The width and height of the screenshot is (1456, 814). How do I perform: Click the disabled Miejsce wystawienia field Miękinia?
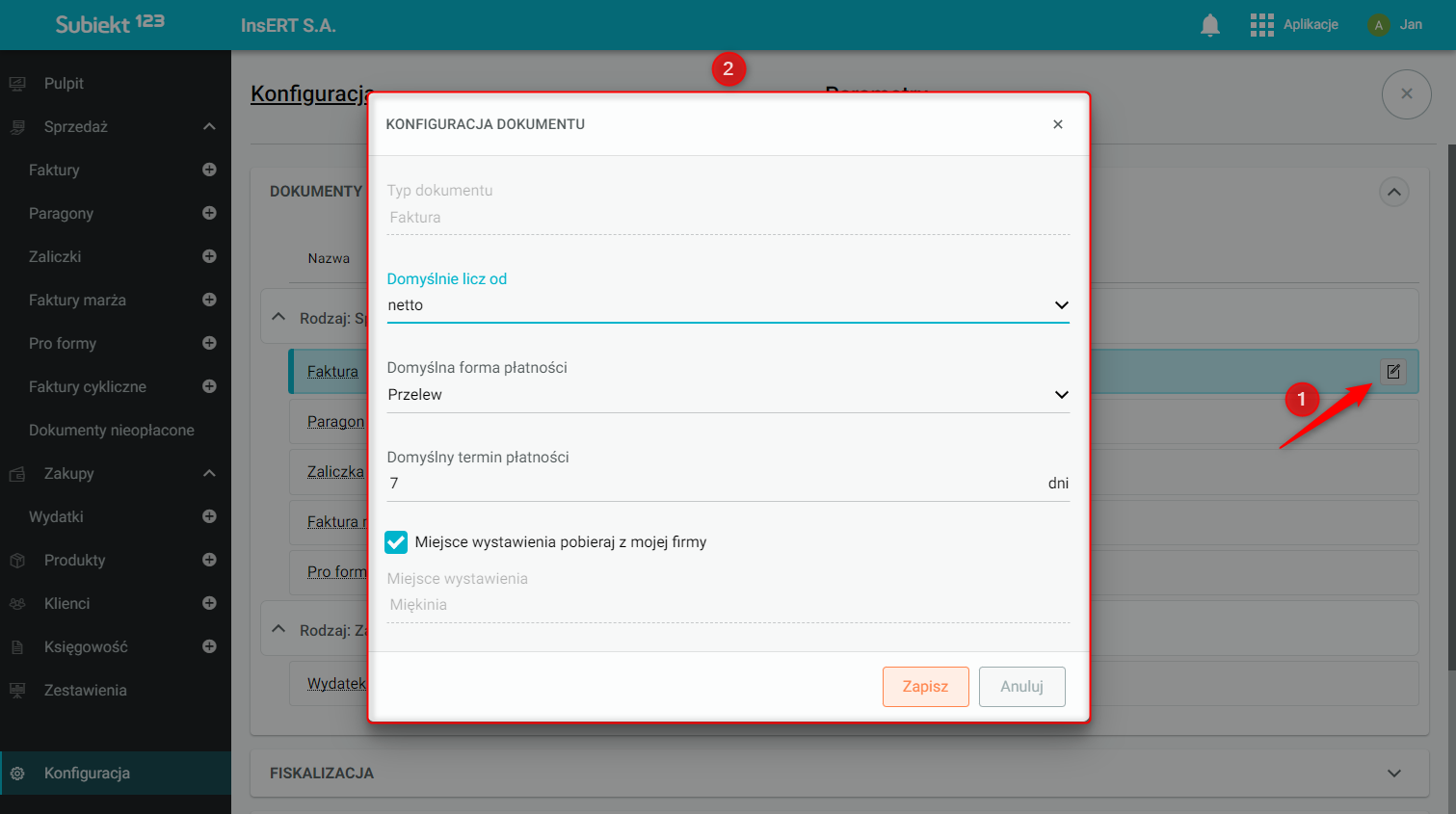pyautogui.click(x=728, y=605)
